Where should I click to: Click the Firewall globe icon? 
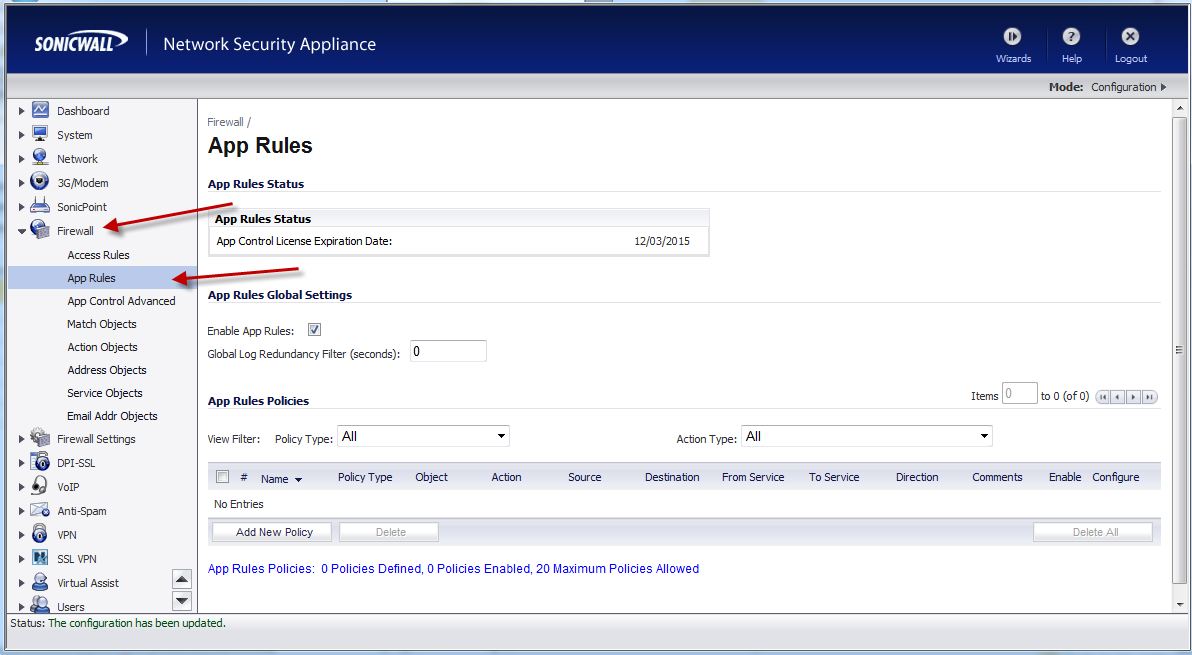click(x=40, y=230)
